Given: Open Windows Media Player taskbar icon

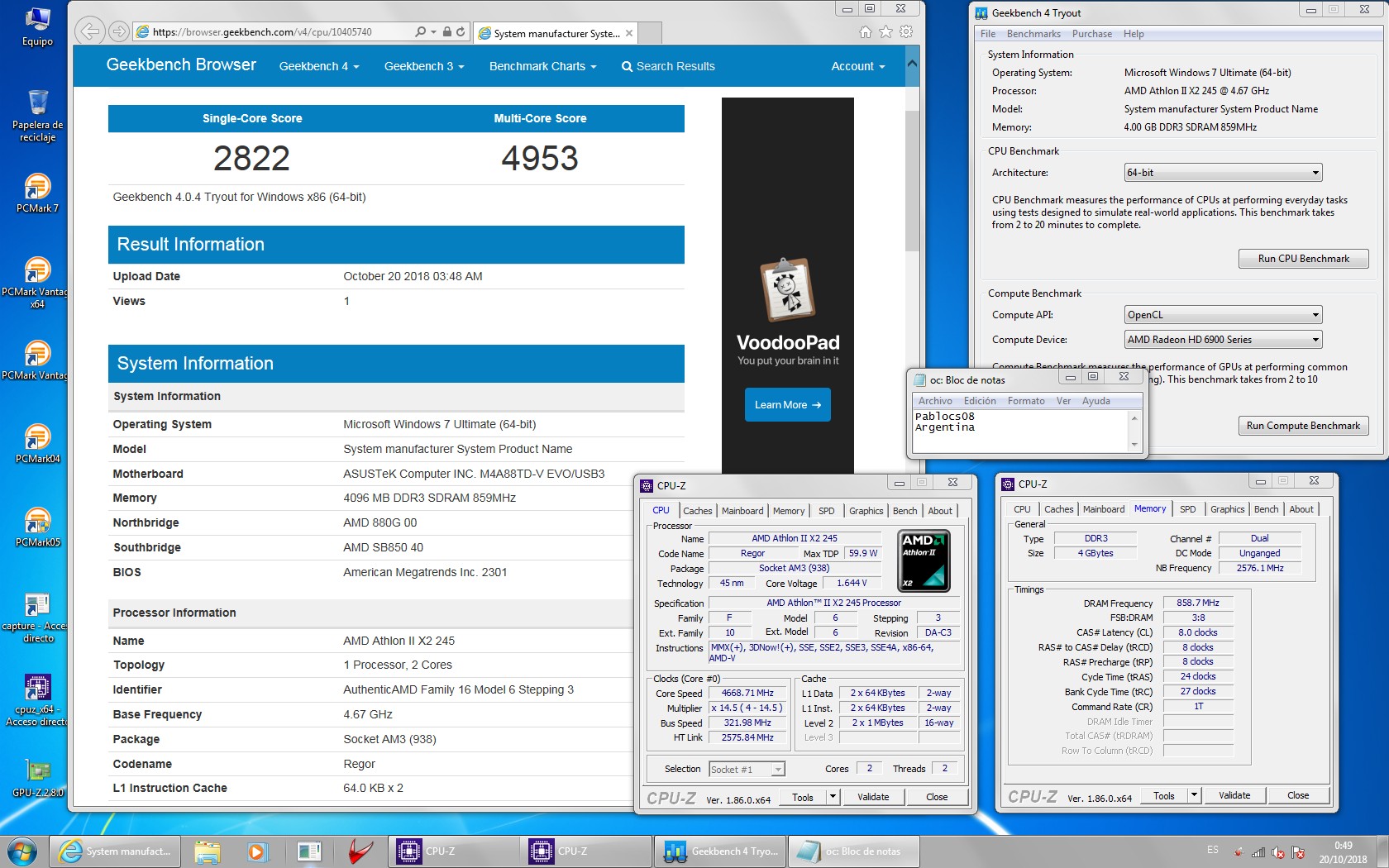Looking at the screenshot, I should click(x=257, y=851).
